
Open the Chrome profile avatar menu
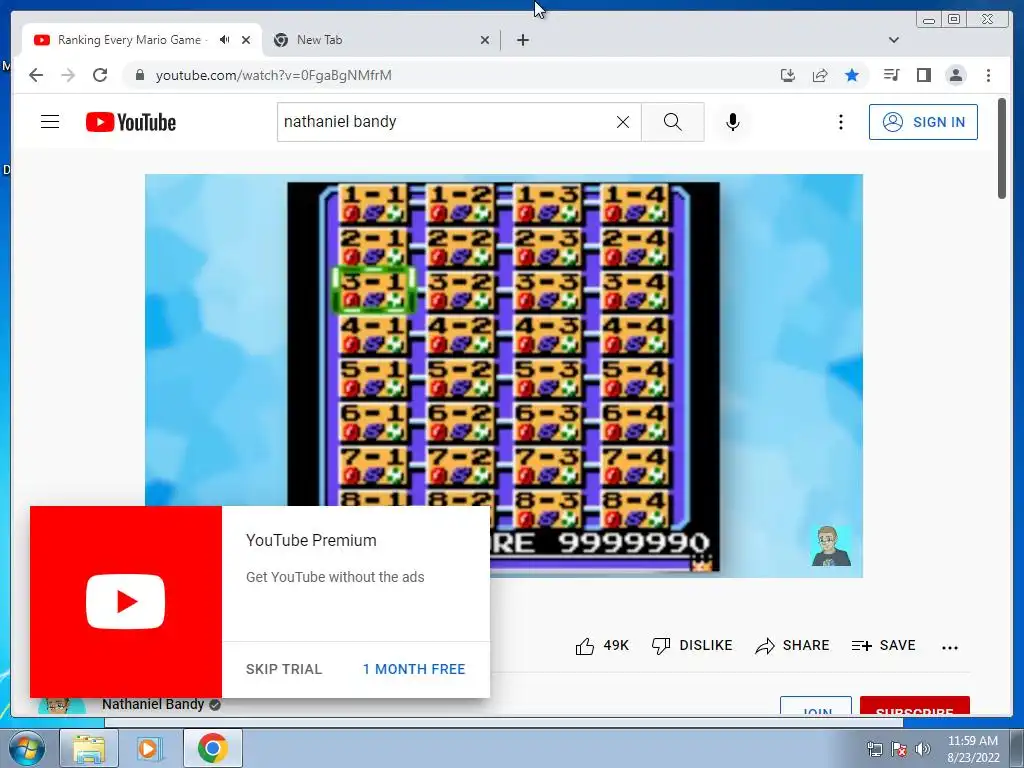point(956,75)
